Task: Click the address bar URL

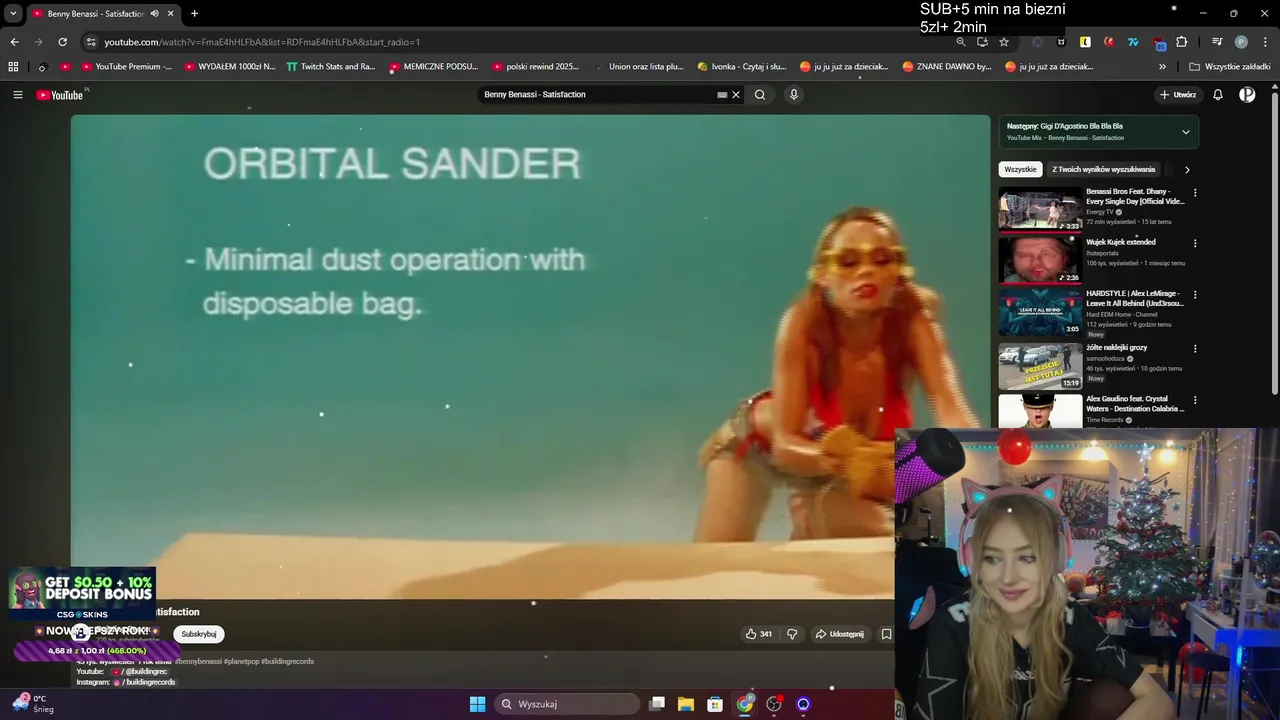Action: point(262,42)
